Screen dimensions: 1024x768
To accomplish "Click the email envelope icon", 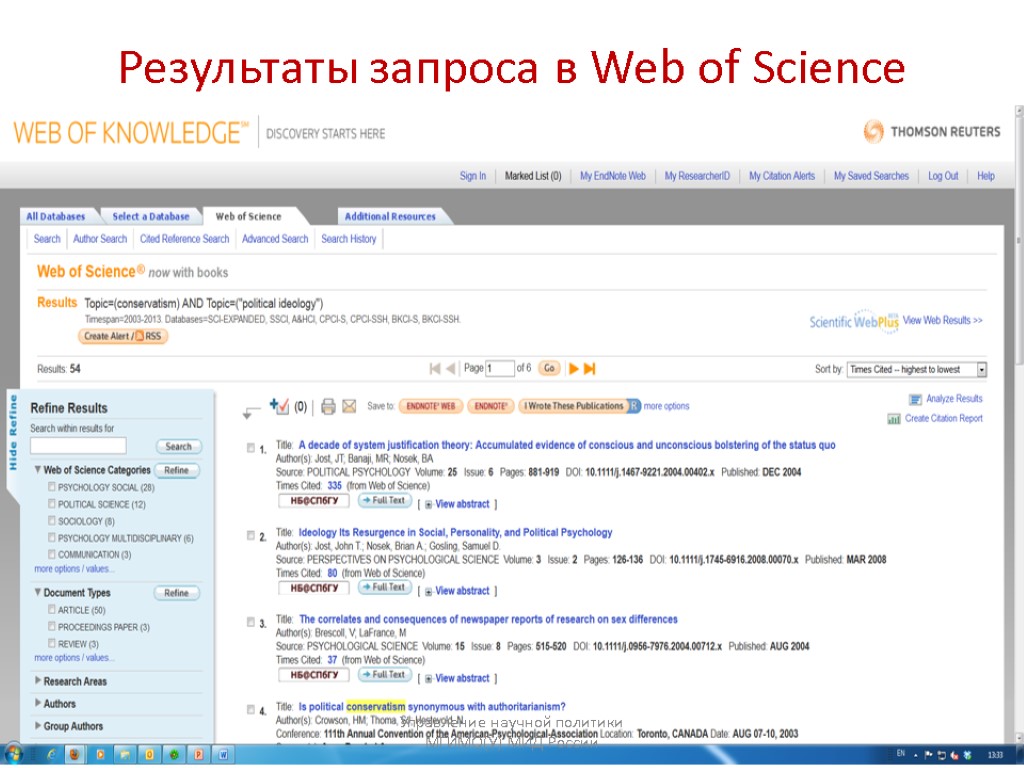I will [x=349, y=406].
